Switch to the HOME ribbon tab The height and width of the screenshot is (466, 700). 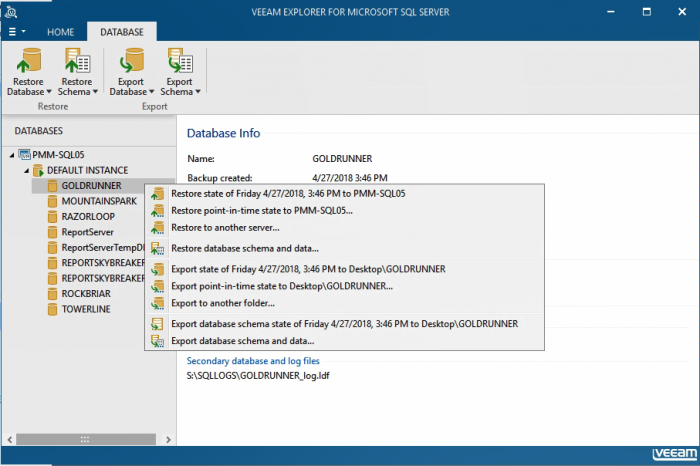click(x=61, y=32)
